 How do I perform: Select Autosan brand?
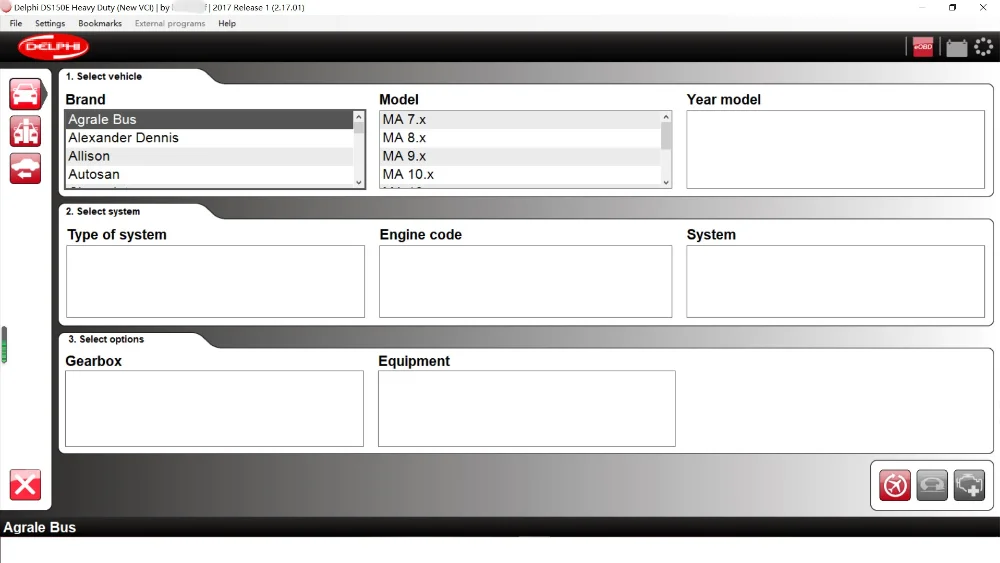coord(209,174)
